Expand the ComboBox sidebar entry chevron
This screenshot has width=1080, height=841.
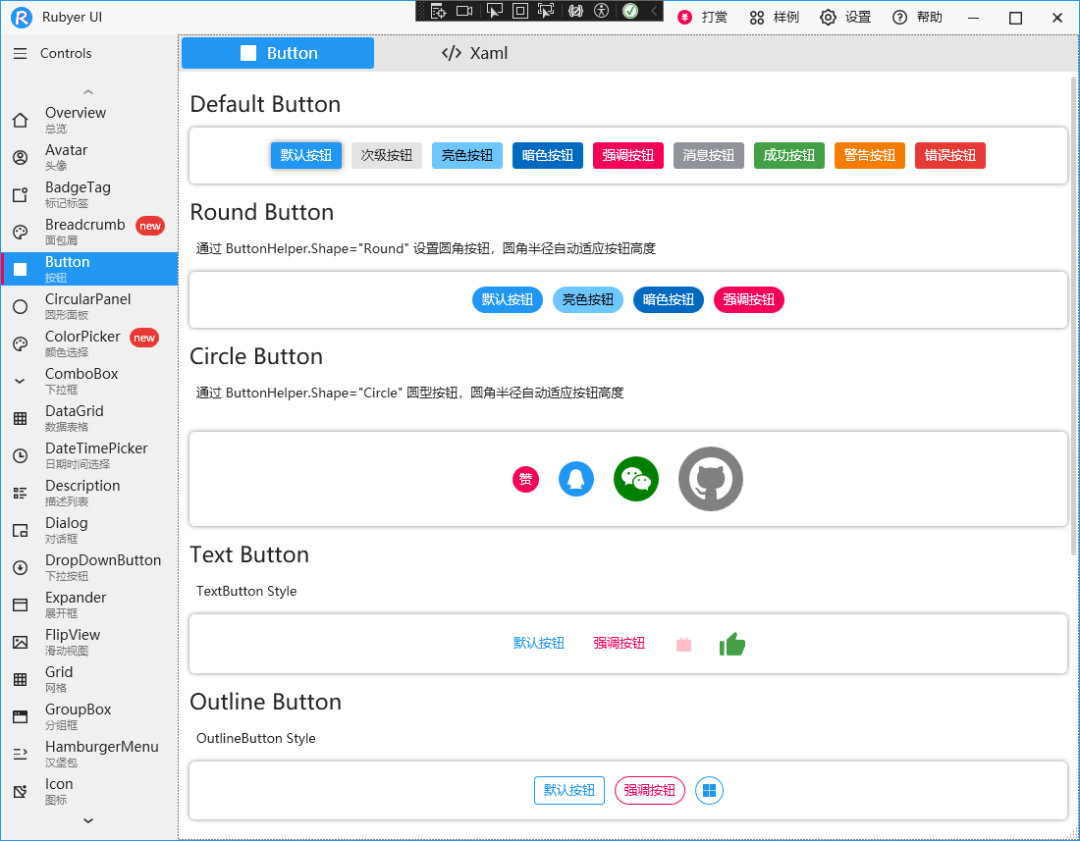point(17,381)
